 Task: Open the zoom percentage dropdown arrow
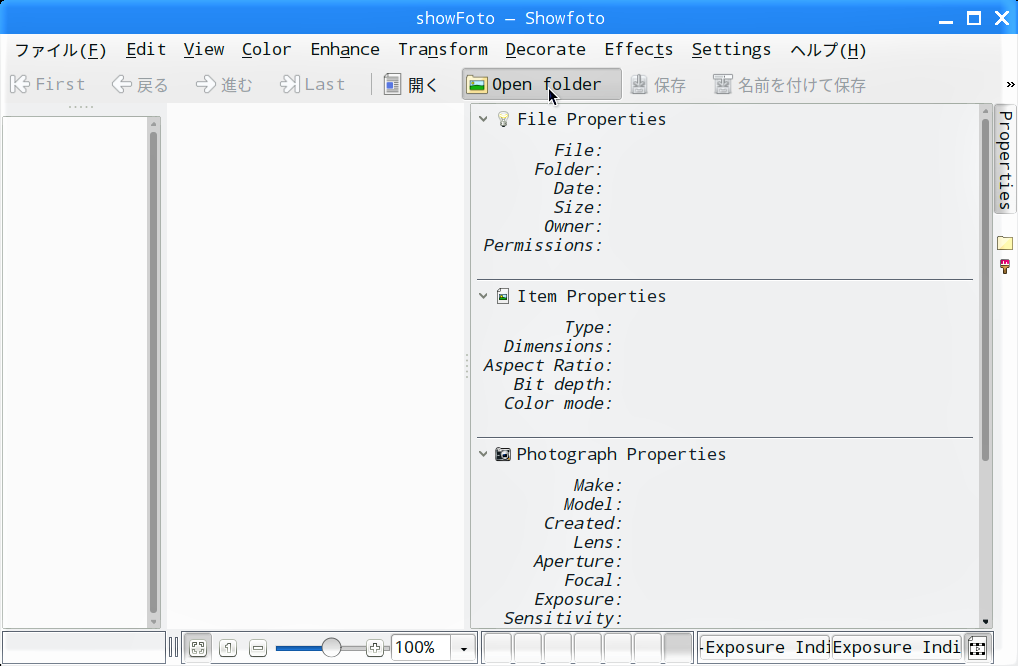(464, 648)
